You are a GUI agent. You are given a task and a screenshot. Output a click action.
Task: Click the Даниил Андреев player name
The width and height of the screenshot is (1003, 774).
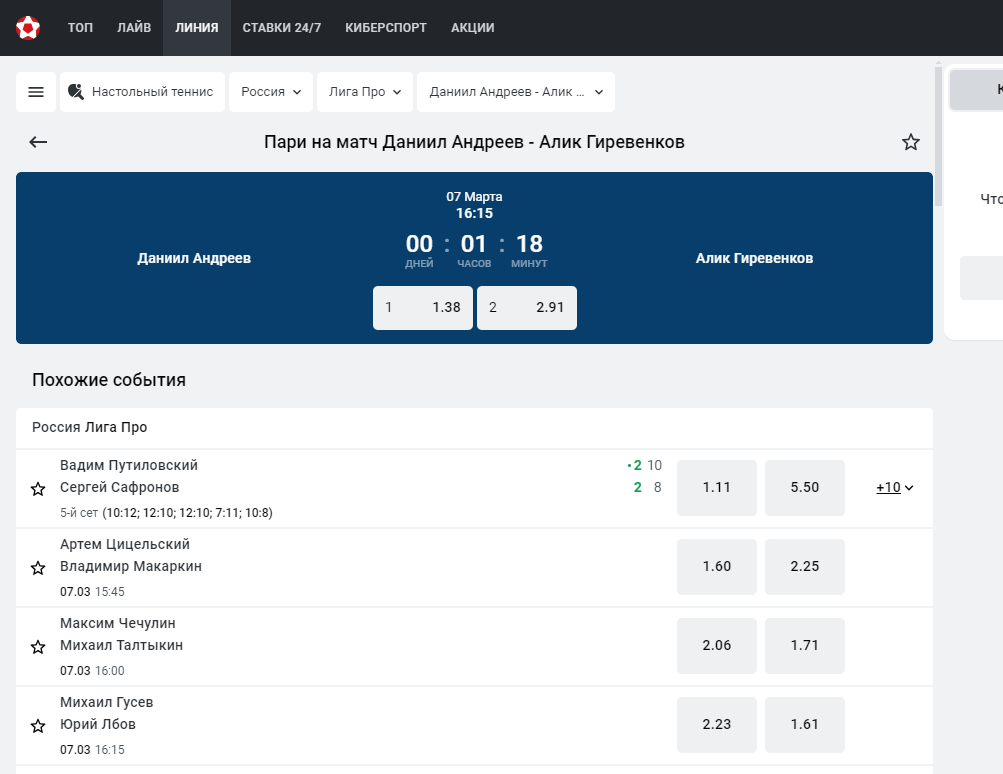pos(194,258)
